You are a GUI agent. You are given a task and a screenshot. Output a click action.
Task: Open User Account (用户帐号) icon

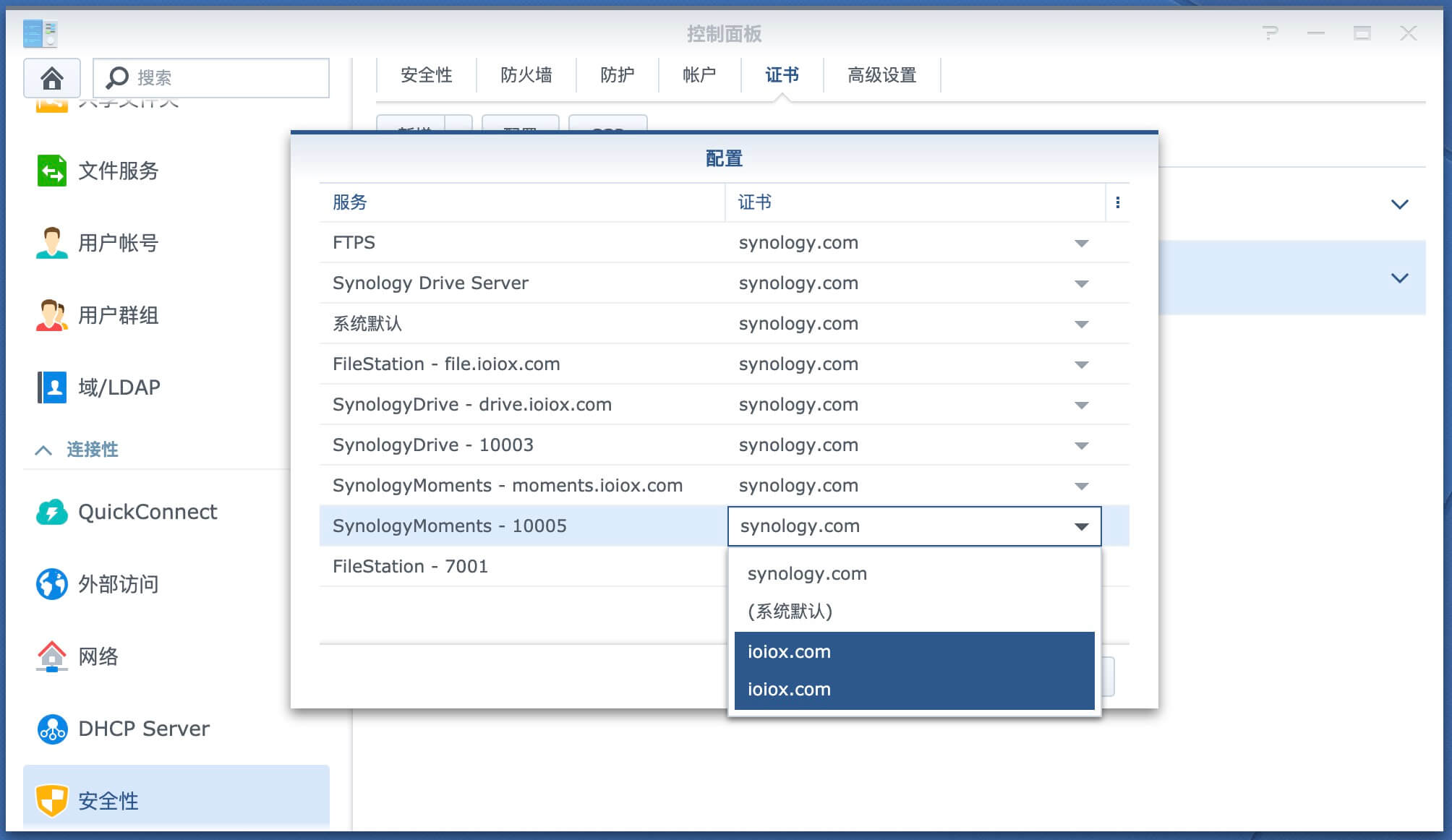click(51, 243)
